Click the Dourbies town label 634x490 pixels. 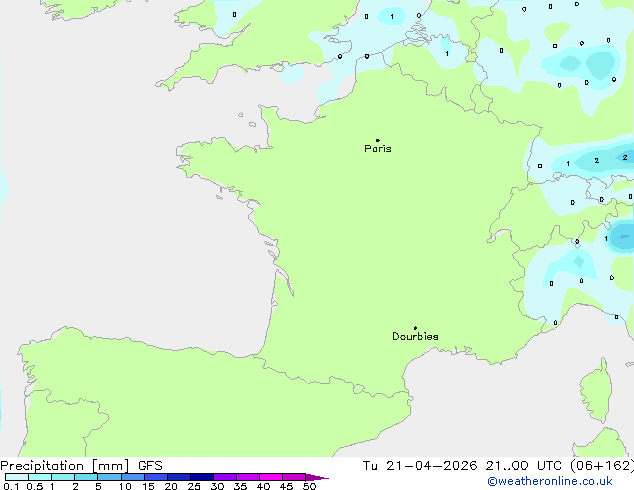(415, 336)
